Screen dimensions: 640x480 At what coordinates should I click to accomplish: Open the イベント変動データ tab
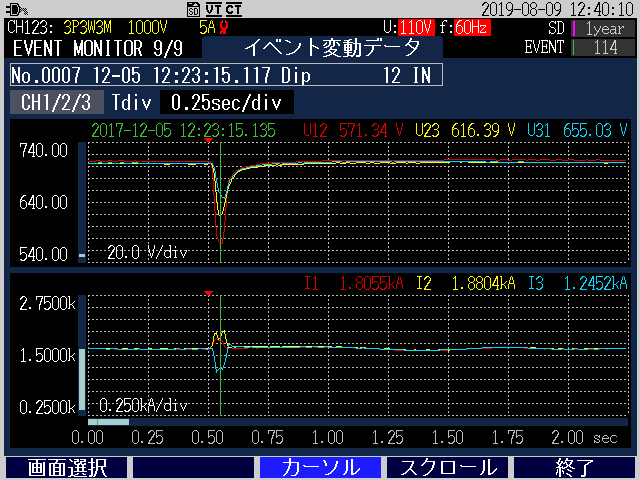tap(322, 47)
